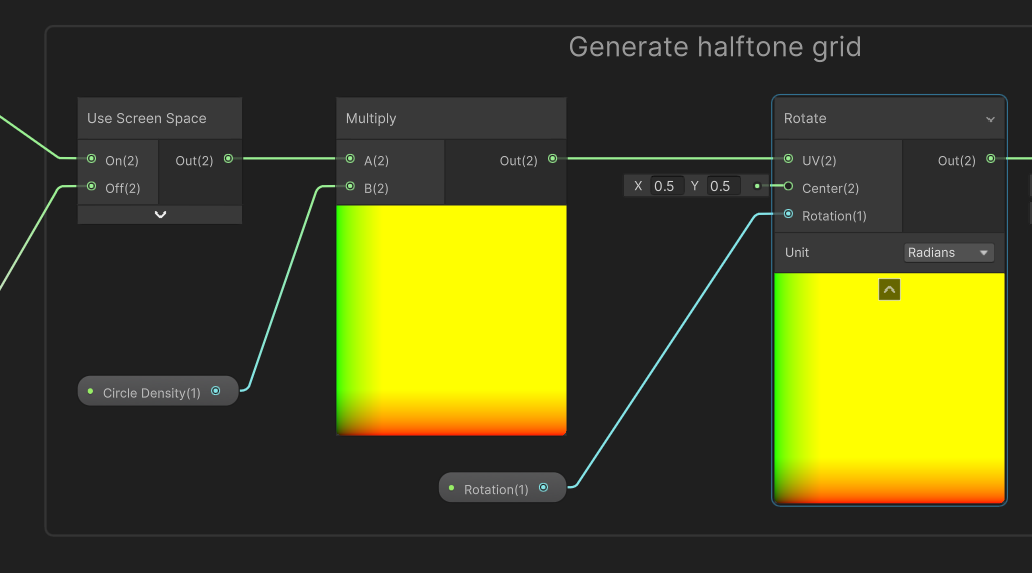Click the Out(2) output port on Rotate node
This screenshot has width=1032, height=573.
pyautogui.click(x=990, y=159)
